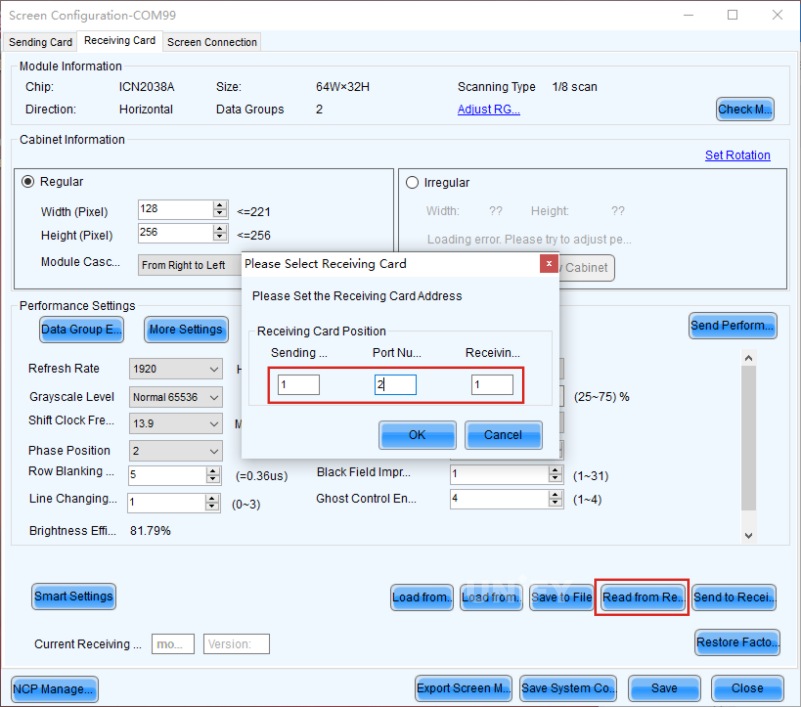Image resolution: width=801 pixels, height=707 pixels.
Task: Select the Irregular cabinet radio button
Action: [412, 182]
